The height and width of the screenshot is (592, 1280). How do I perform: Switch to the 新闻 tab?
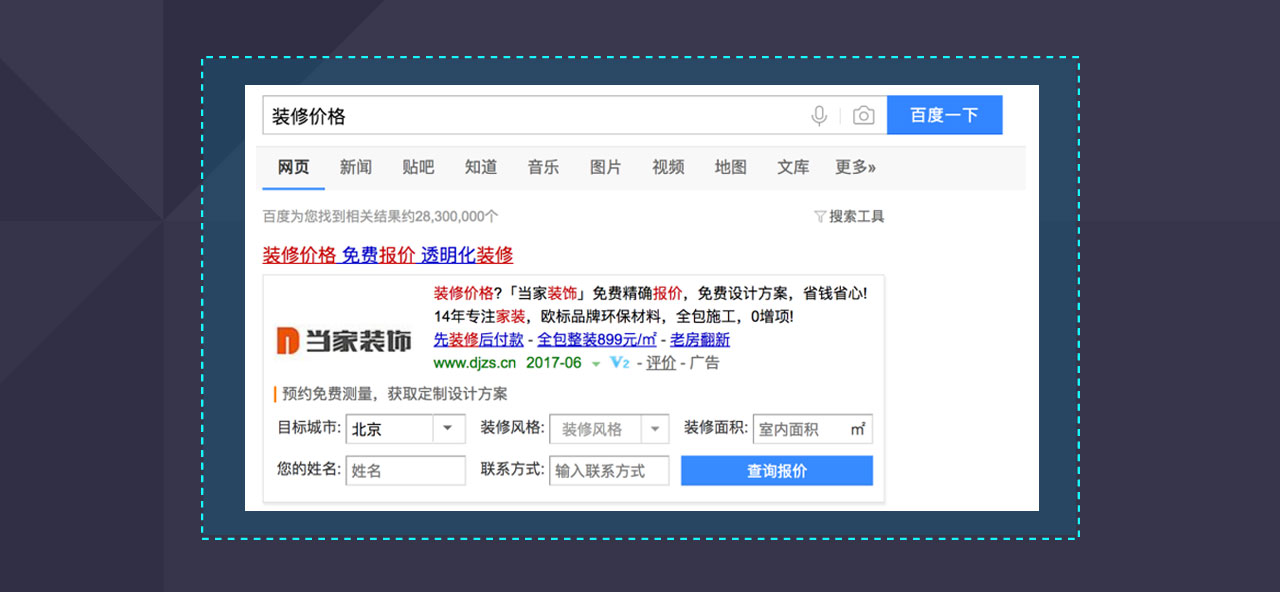[x=356, y=167]
